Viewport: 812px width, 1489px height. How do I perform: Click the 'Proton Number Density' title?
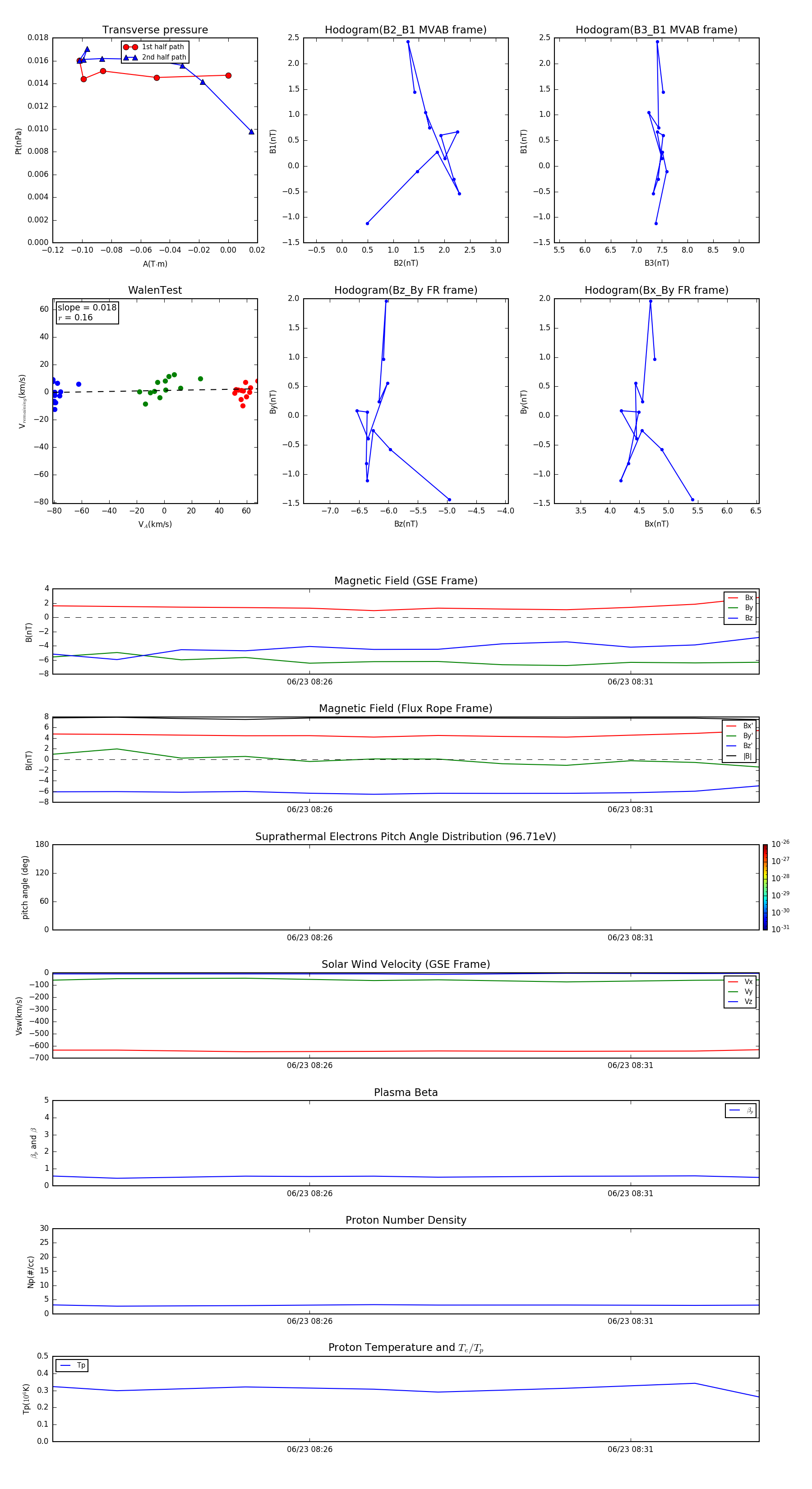click(x=406, y=1220)
